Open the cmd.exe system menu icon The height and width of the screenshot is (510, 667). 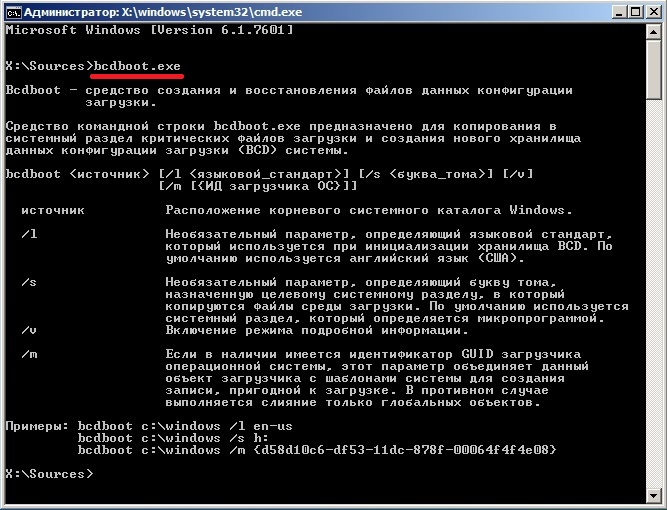[x=14, y=12]
